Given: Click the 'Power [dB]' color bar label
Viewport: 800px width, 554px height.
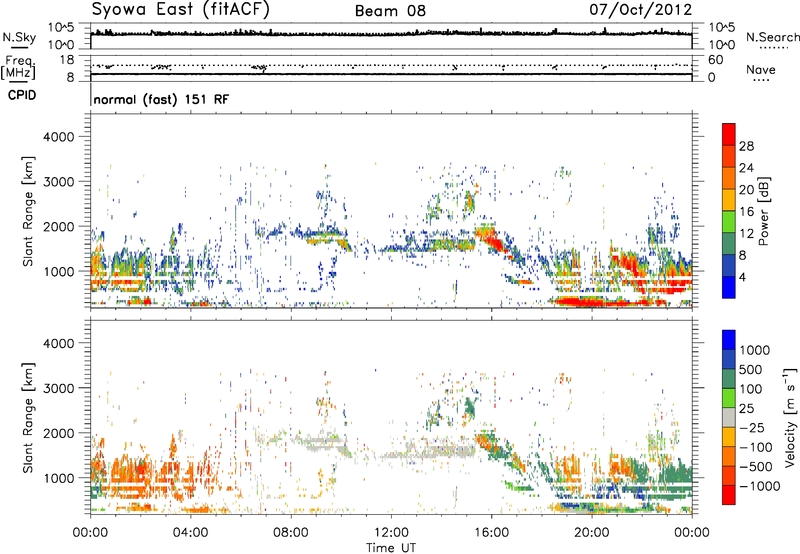Looking at the screenshot, I should pyautogui.click(x=763, y=211).
